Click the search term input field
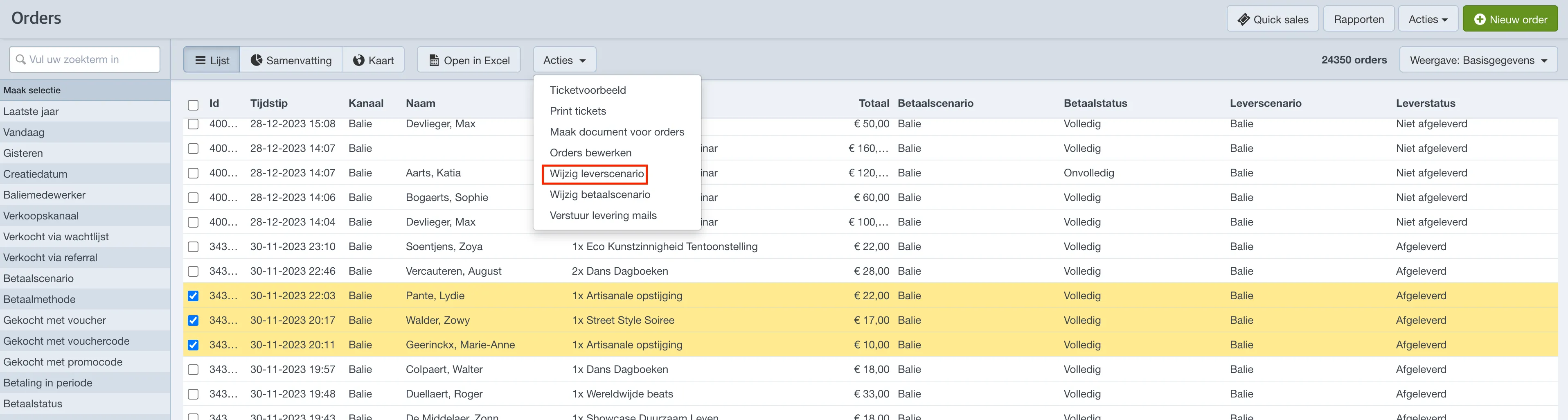Screen dimensions: 1568x420 pyautogui.click(x=85, y=60)
